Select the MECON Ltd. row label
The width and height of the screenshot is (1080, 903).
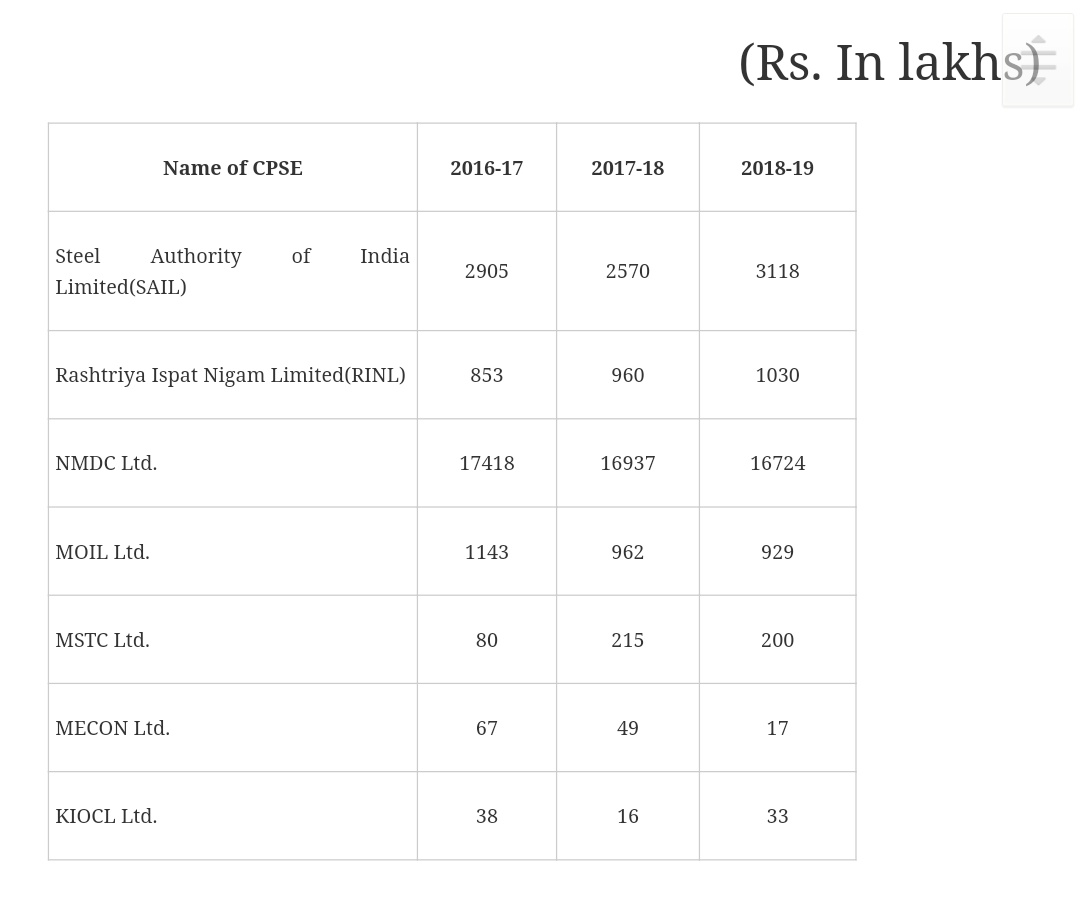(112, 728)
